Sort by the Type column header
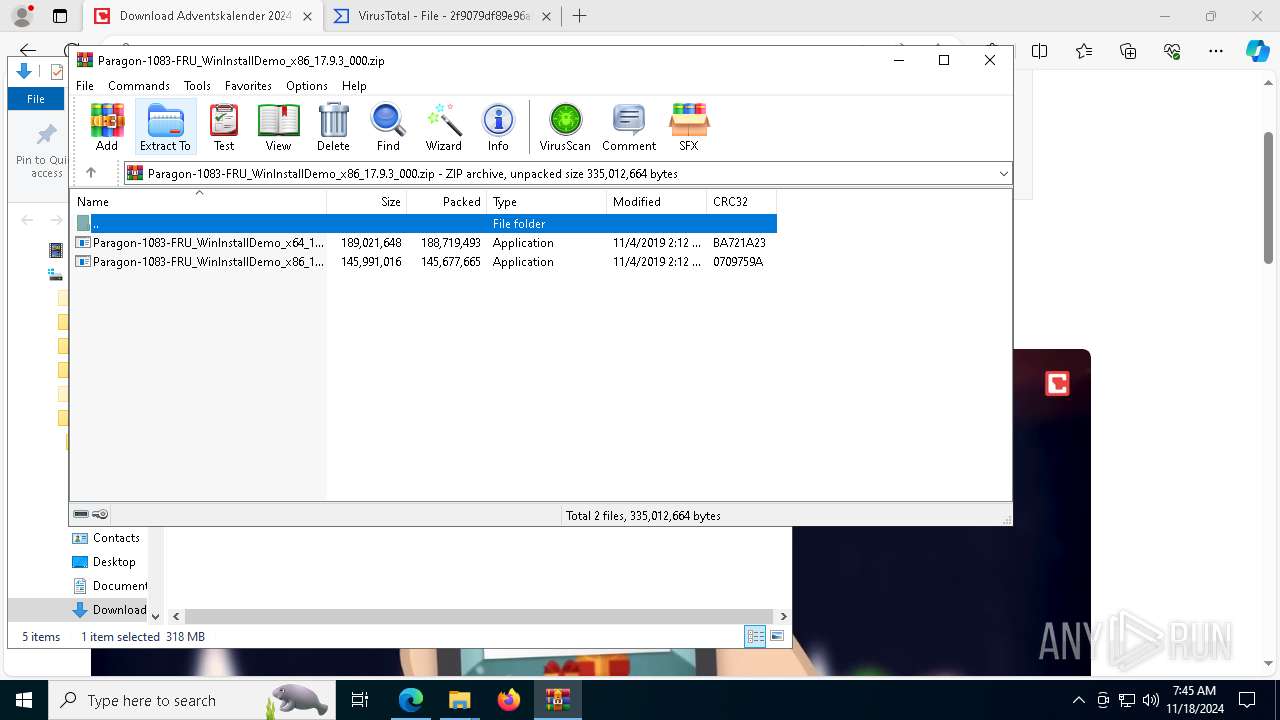 pos(547,201)
